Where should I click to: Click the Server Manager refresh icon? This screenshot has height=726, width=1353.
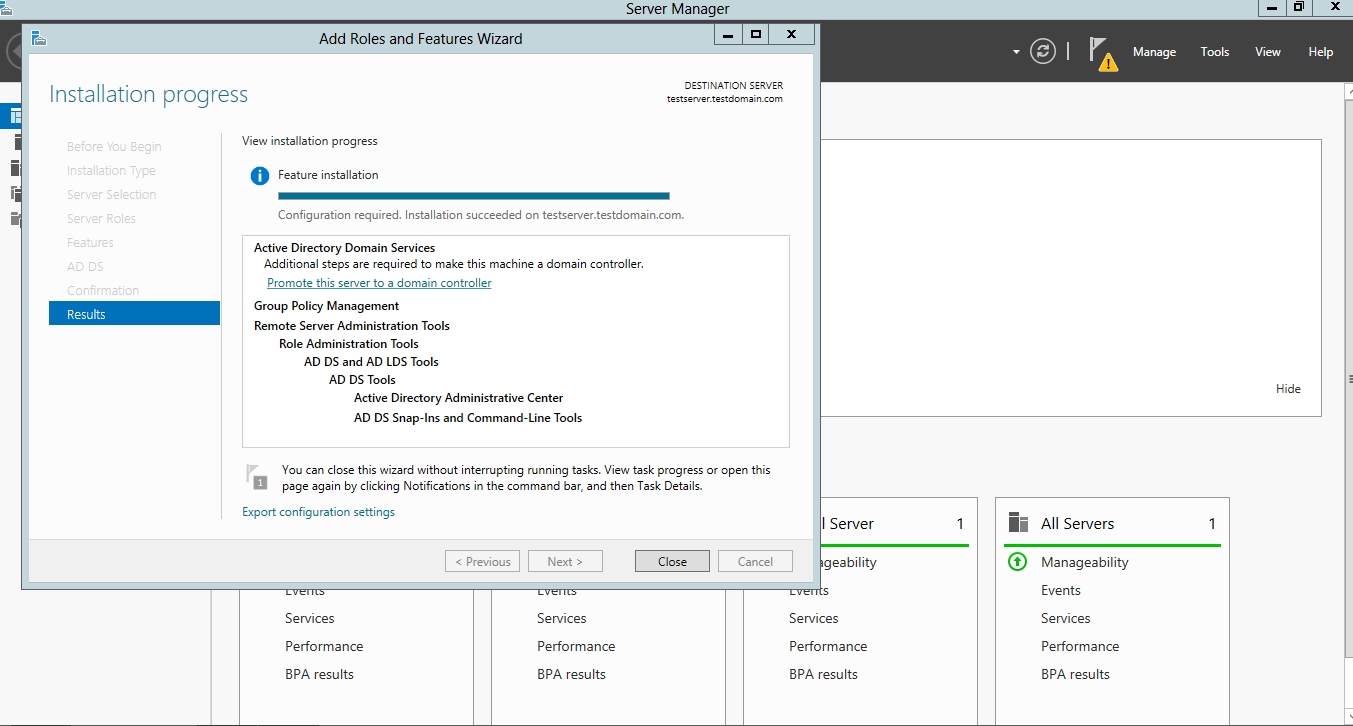point(1043,51)
